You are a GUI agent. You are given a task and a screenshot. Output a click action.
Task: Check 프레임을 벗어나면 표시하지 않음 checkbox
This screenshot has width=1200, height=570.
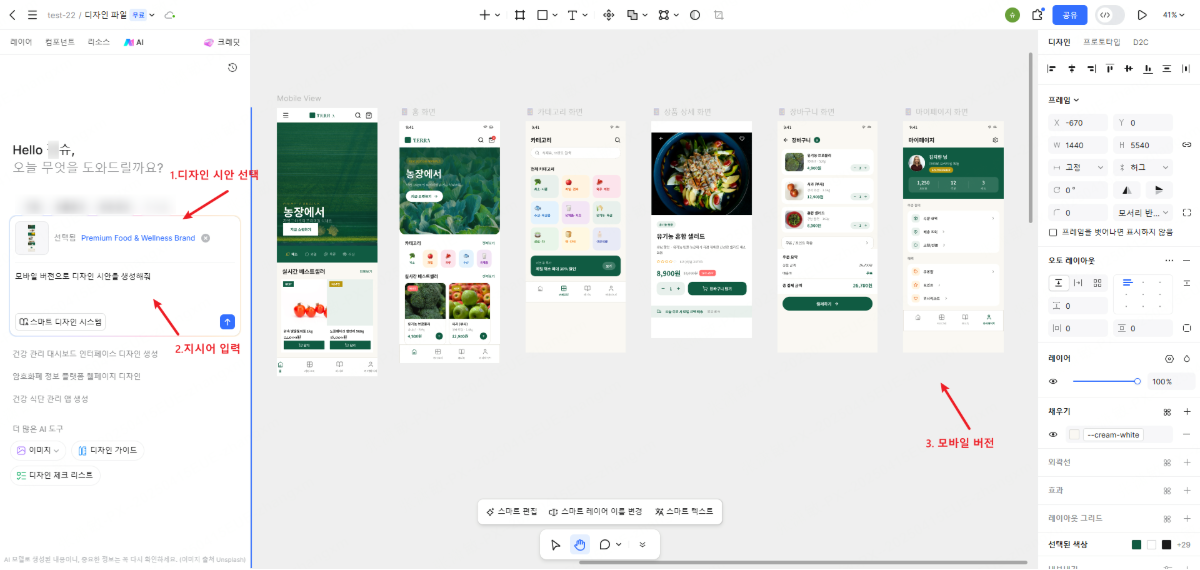(x=1052, y=232)
